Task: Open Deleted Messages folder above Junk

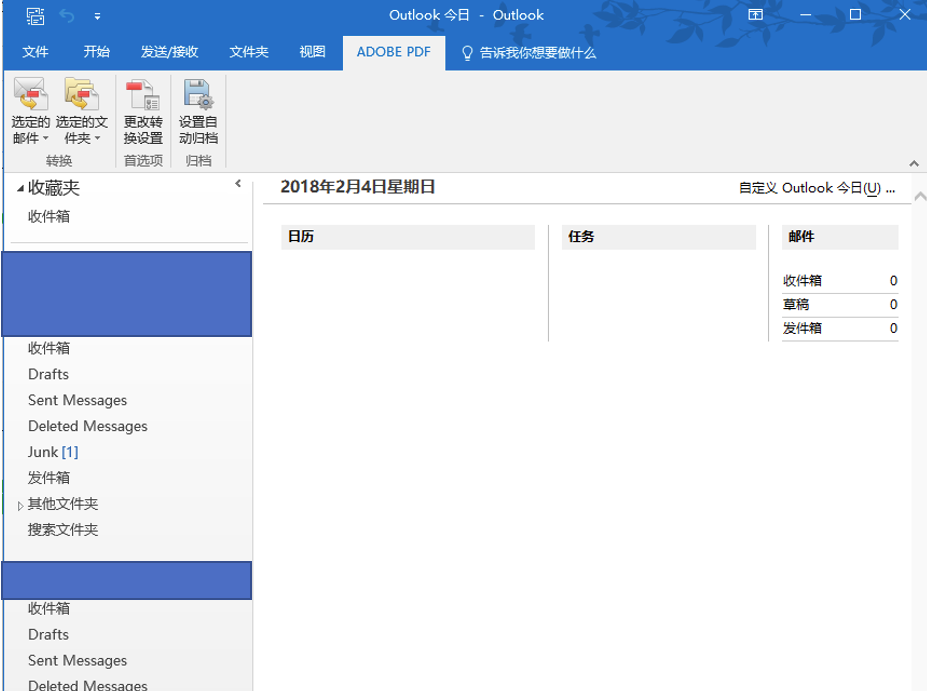Action: [87, 426]
